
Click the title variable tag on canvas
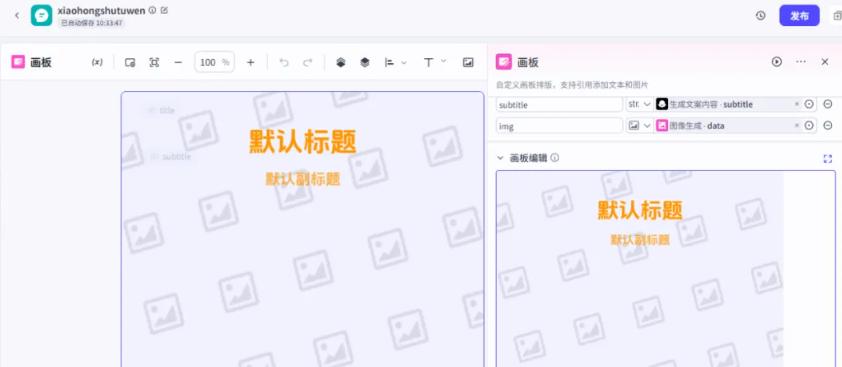(x=162, y=110)
